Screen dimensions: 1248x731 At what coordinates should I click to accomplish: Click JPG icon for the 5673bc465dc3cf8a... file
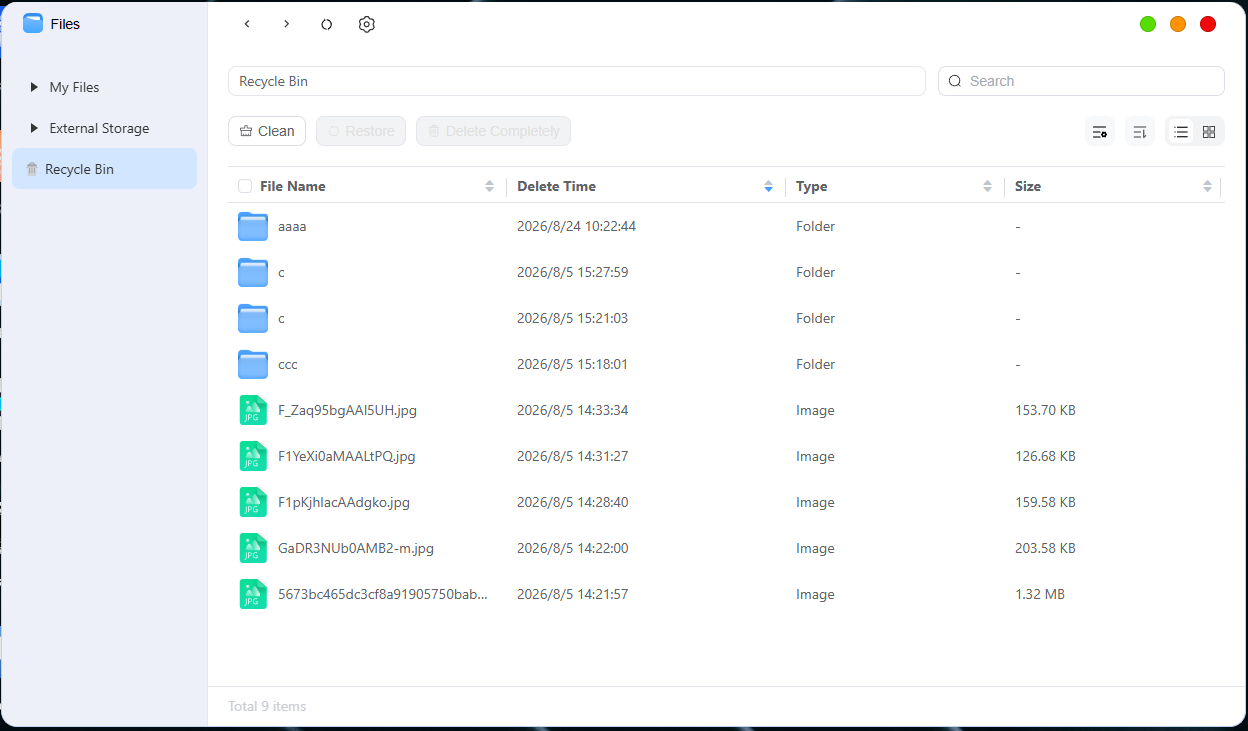pyautogui.click(x=253, y=595)
